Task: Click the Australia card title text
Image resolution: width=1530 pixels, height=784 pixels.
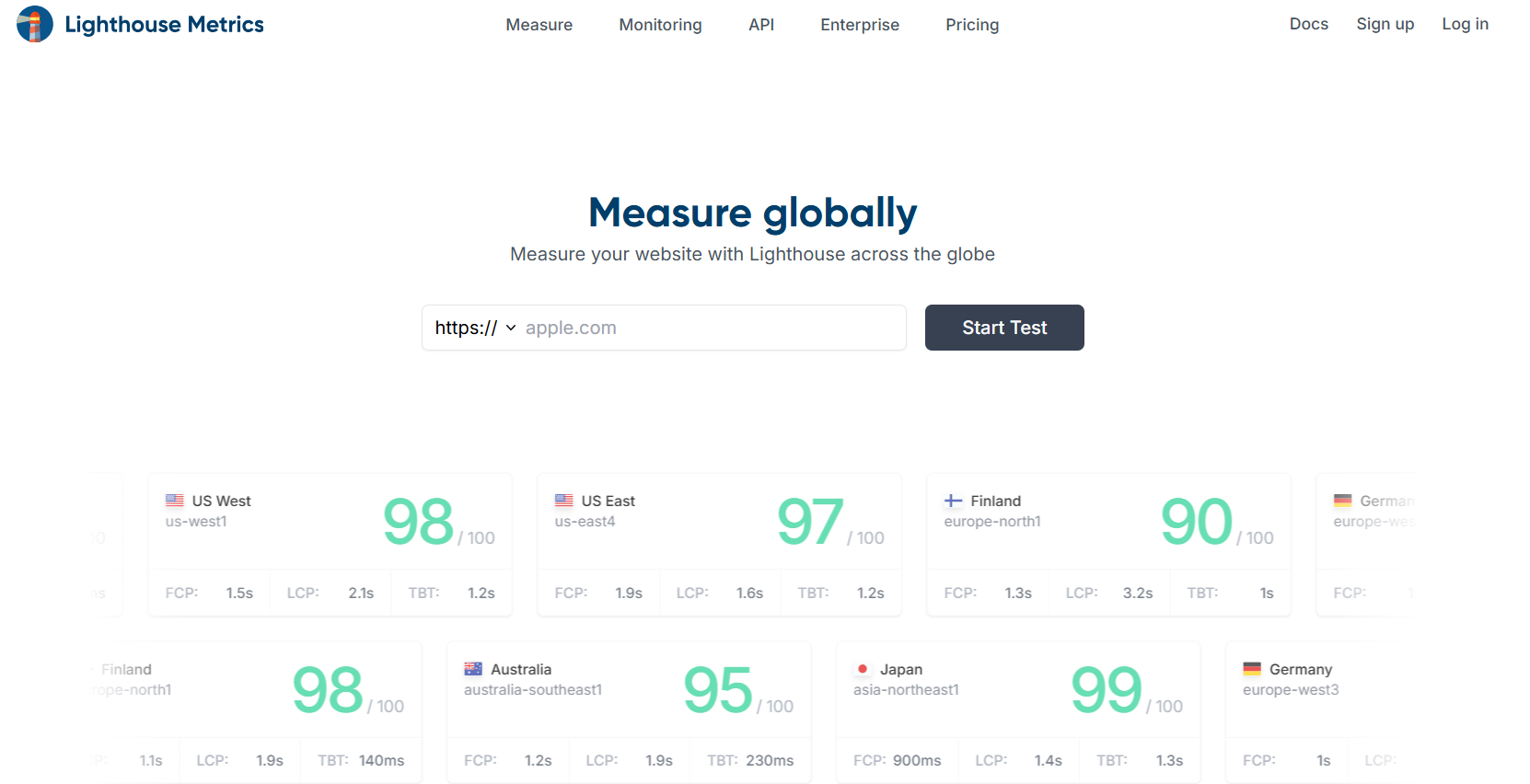Action: coord(521,669)
